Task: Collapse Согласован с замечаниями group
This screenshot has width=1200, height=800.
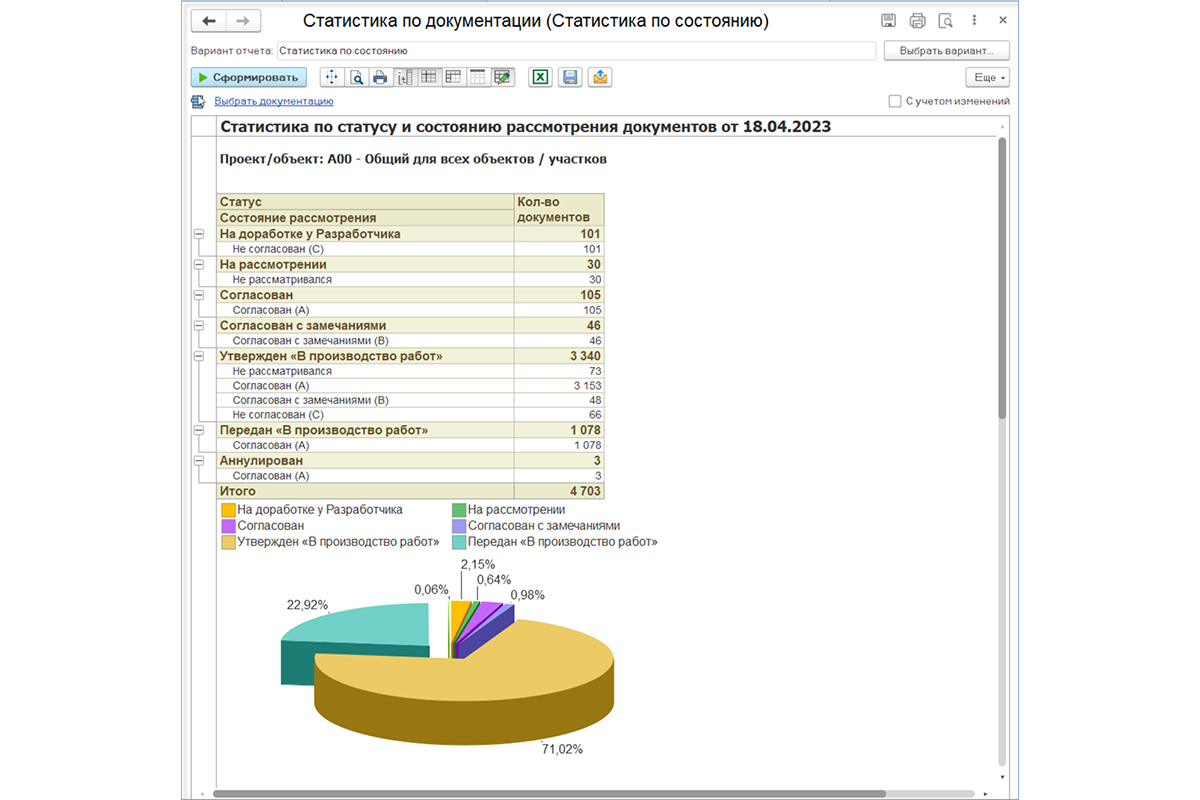Action: (198, 325)
